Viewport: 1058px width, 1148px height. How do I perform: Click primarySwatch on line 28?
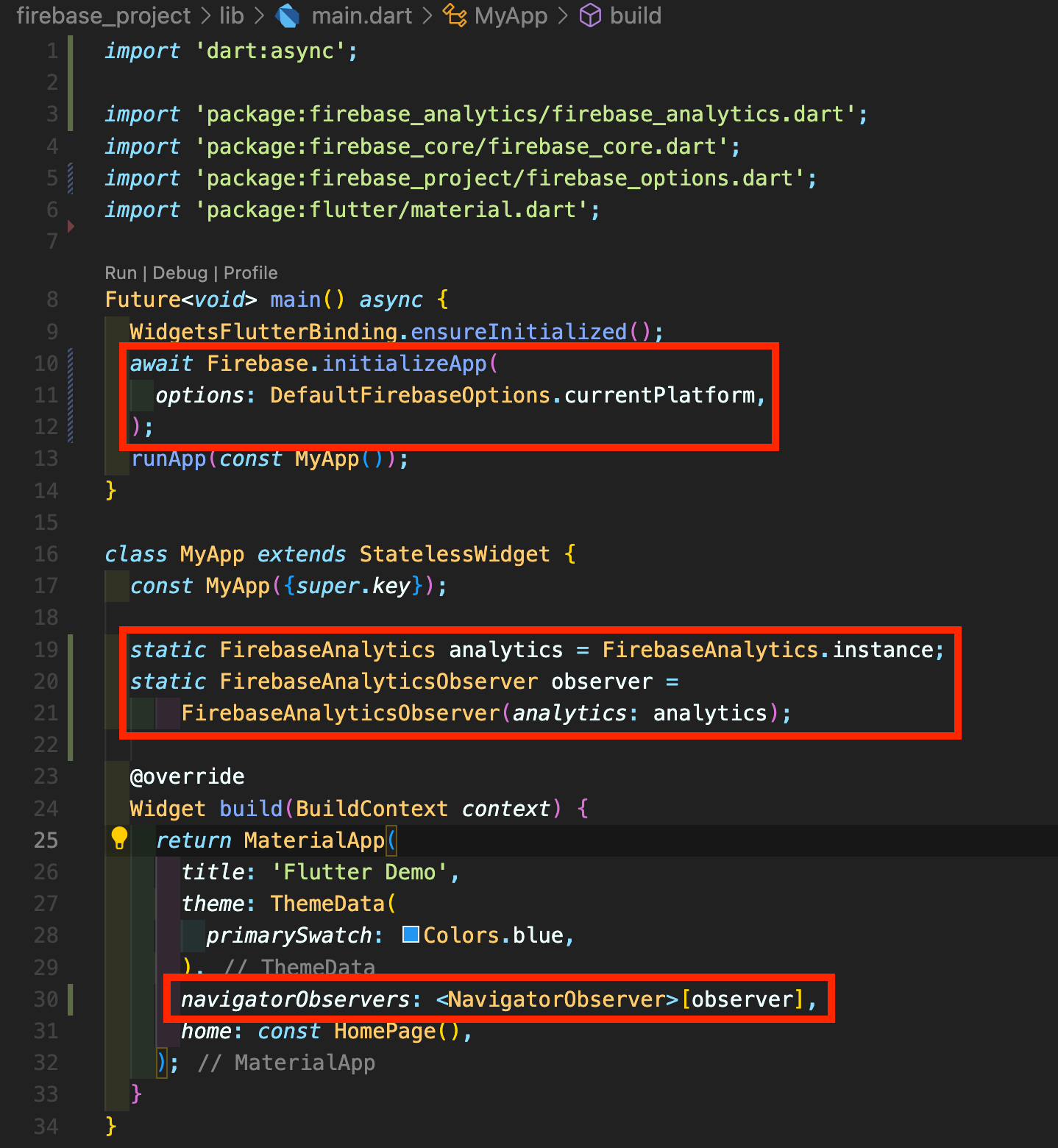(289, 935)
